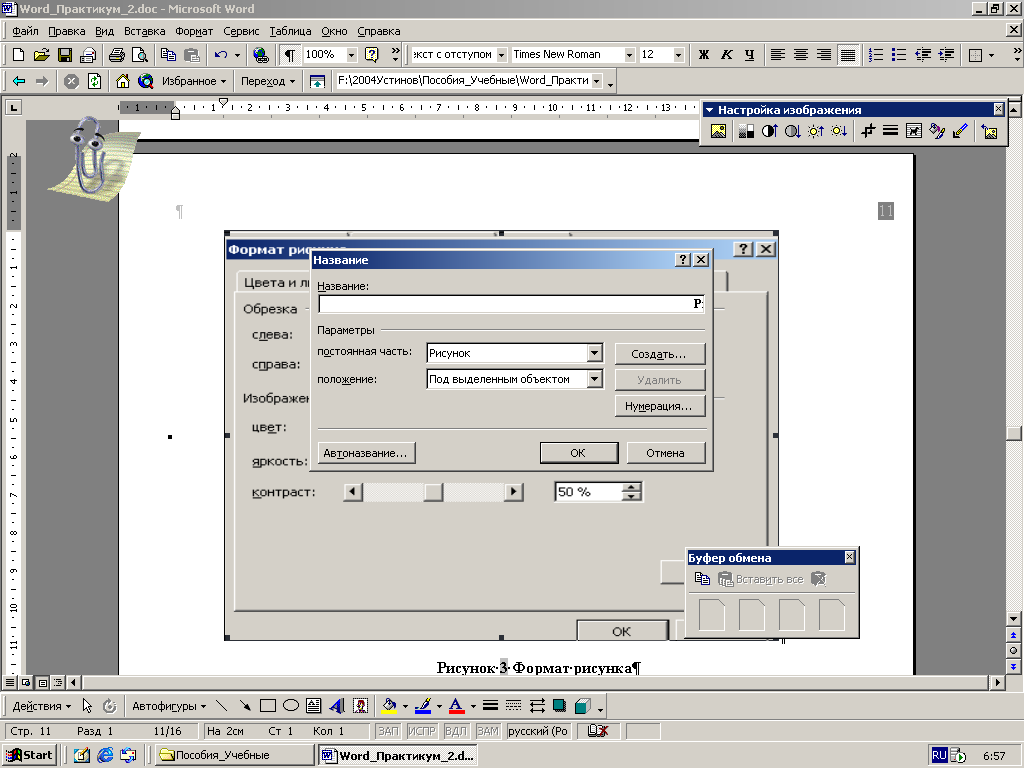Choose the Set Transparent Color tool
The width and height of the screenshot is (1024, 768).
pyautogui.click(x=960, y=131)
